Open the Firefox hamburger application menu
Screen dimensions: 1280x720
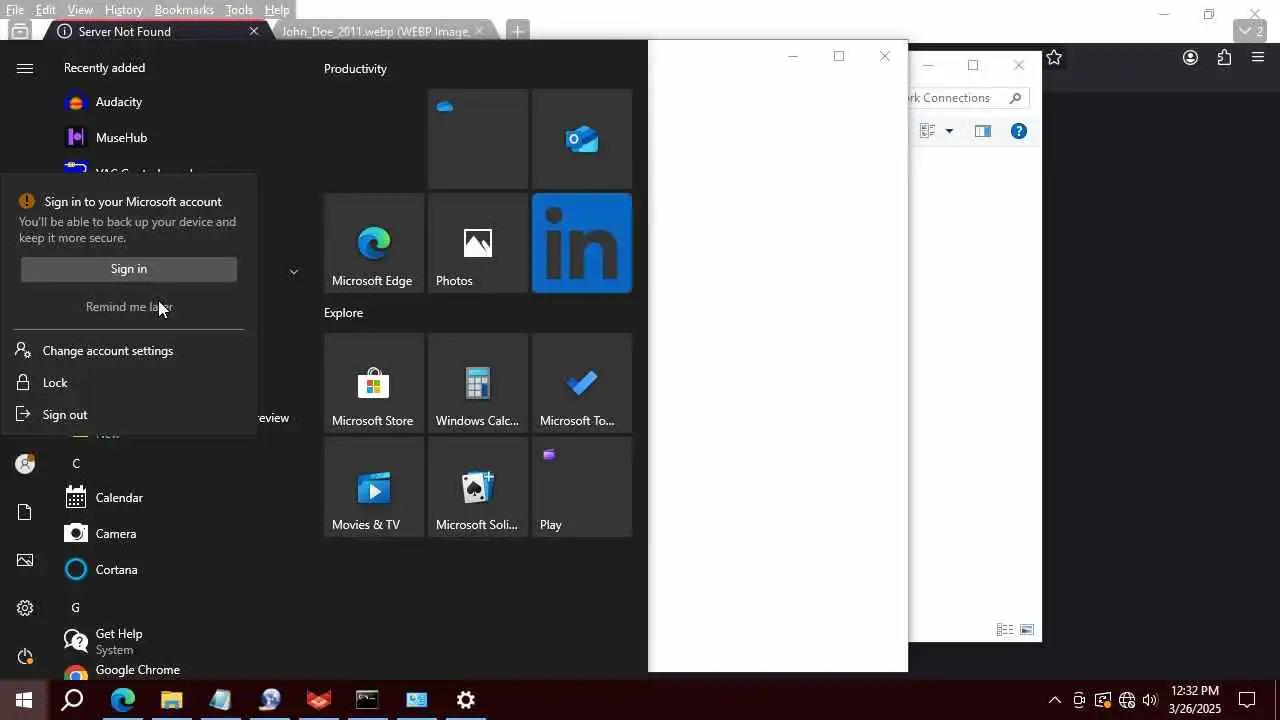pyautogui.click(x=1258, y=58)
